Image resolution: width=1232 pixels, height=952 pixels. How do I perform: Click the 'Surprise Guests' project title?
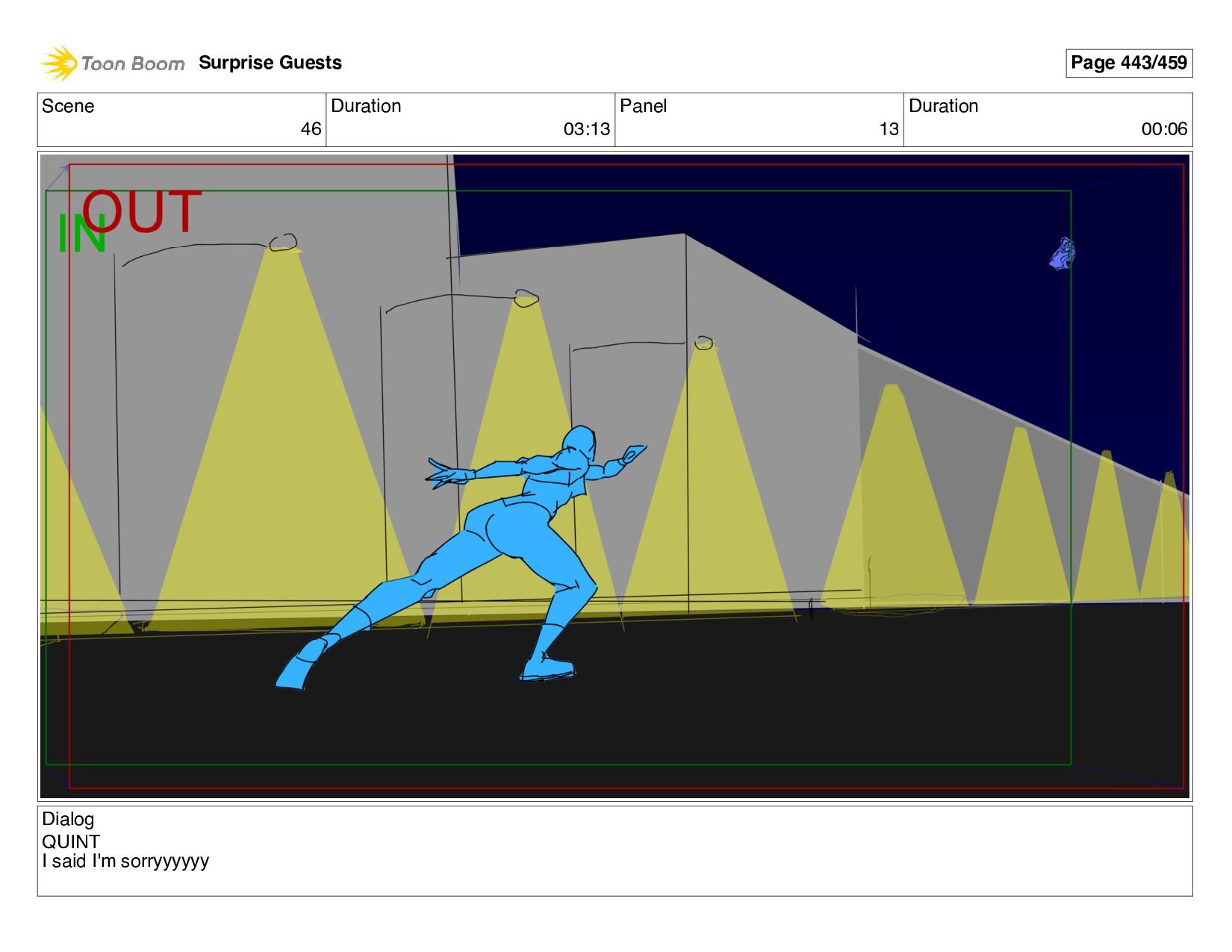click(270, 63)
